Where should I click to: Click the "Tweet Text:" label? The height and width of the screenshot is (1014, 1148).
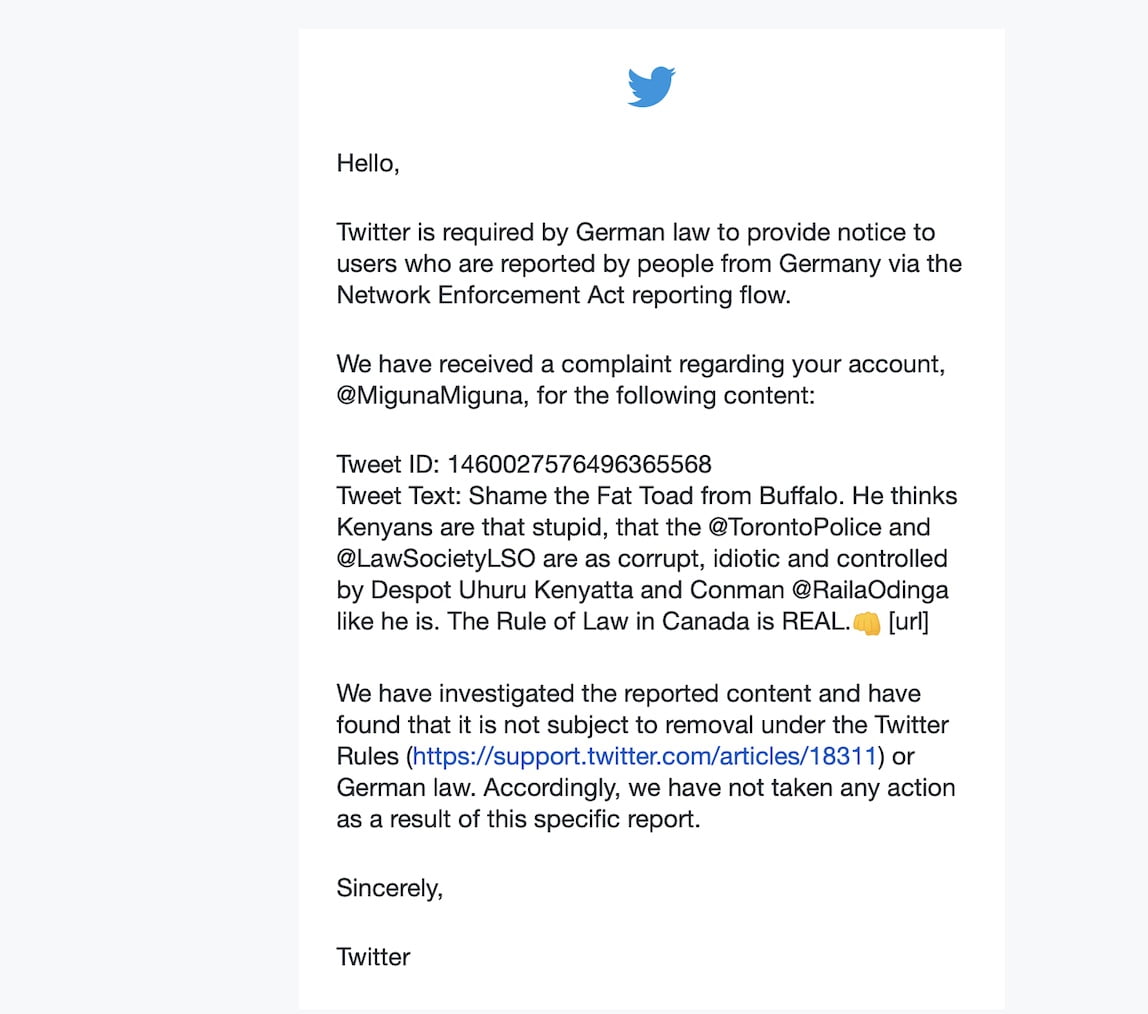click(399, 496)
